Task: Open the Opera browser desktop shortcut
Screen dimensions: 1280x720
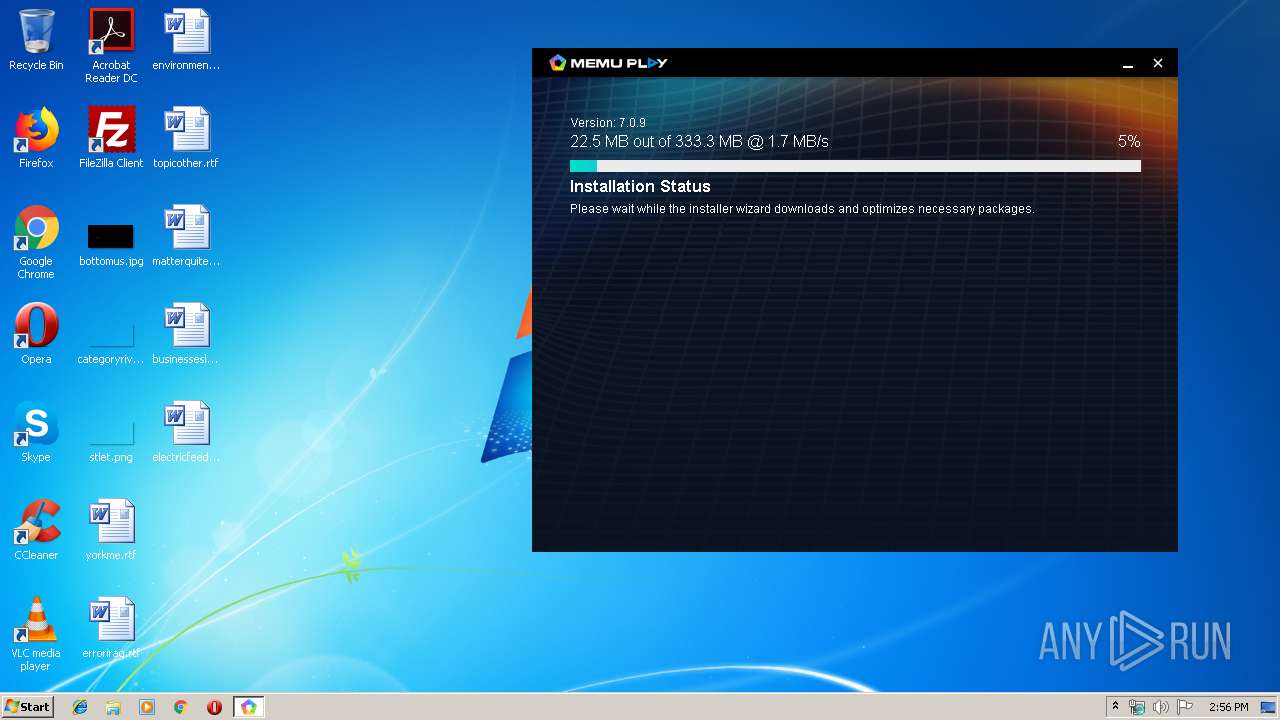Action: coord(36,334)
